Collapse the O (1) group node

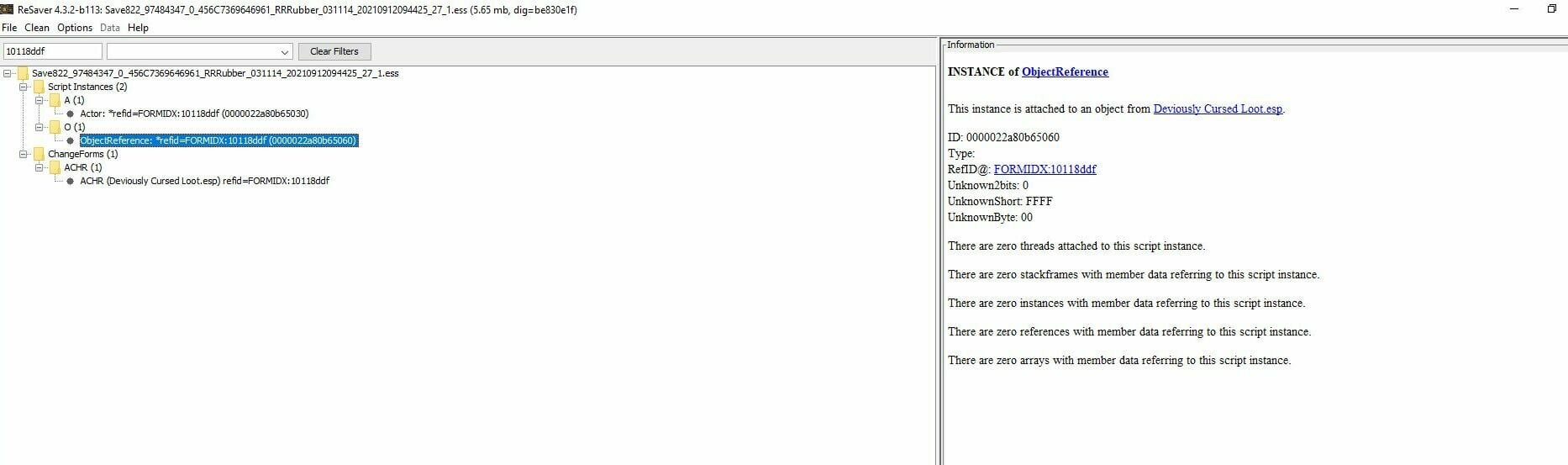click(39, 127)
